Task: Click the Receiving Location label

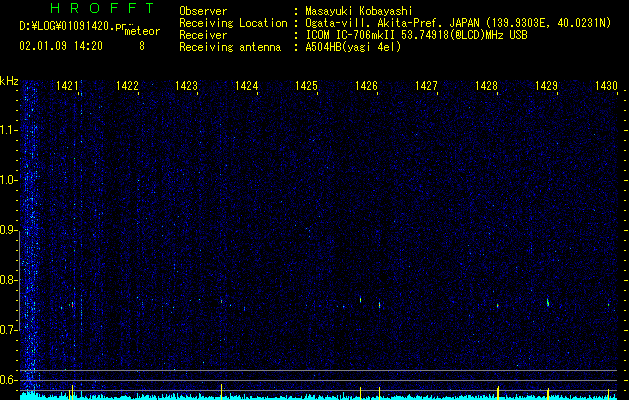Action: click(233, 23)
